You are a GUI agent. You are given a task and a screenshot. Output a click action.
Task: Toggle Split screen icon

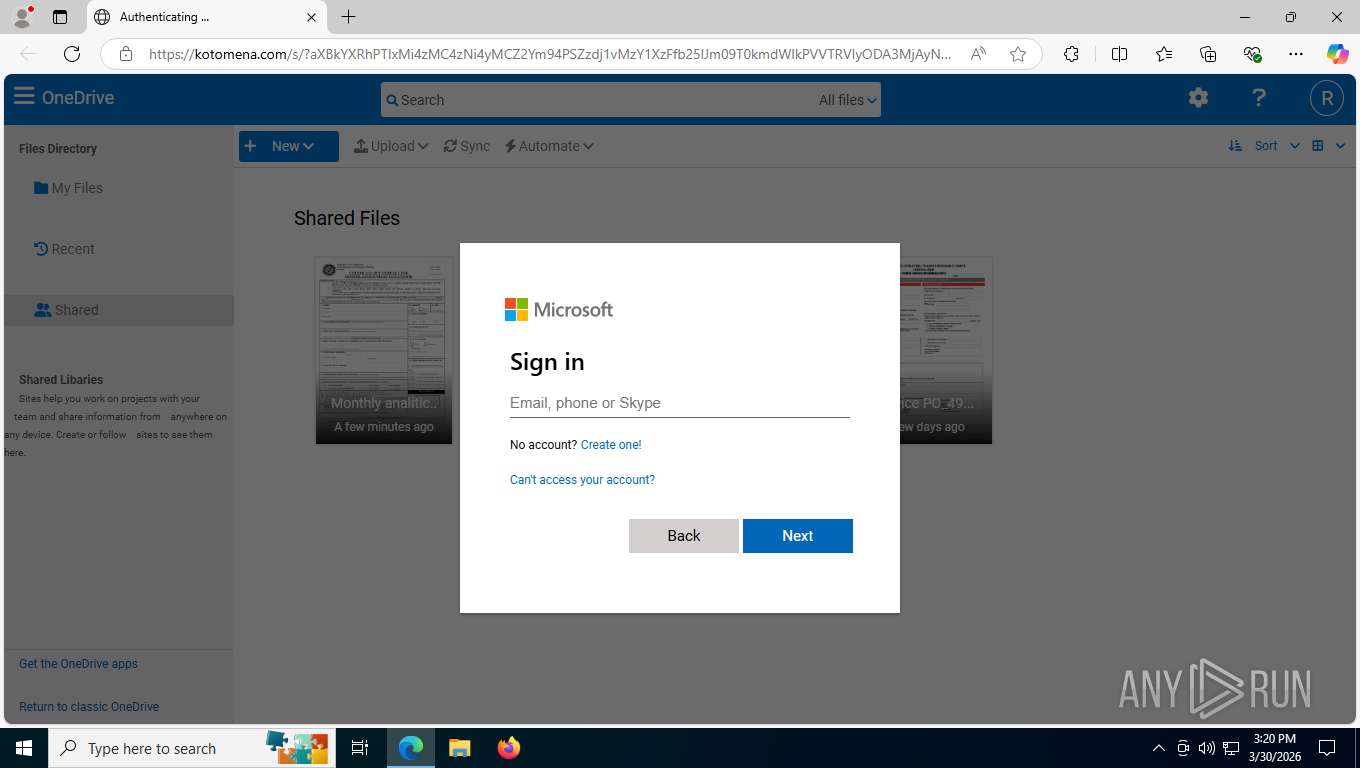coord(1119,54)
